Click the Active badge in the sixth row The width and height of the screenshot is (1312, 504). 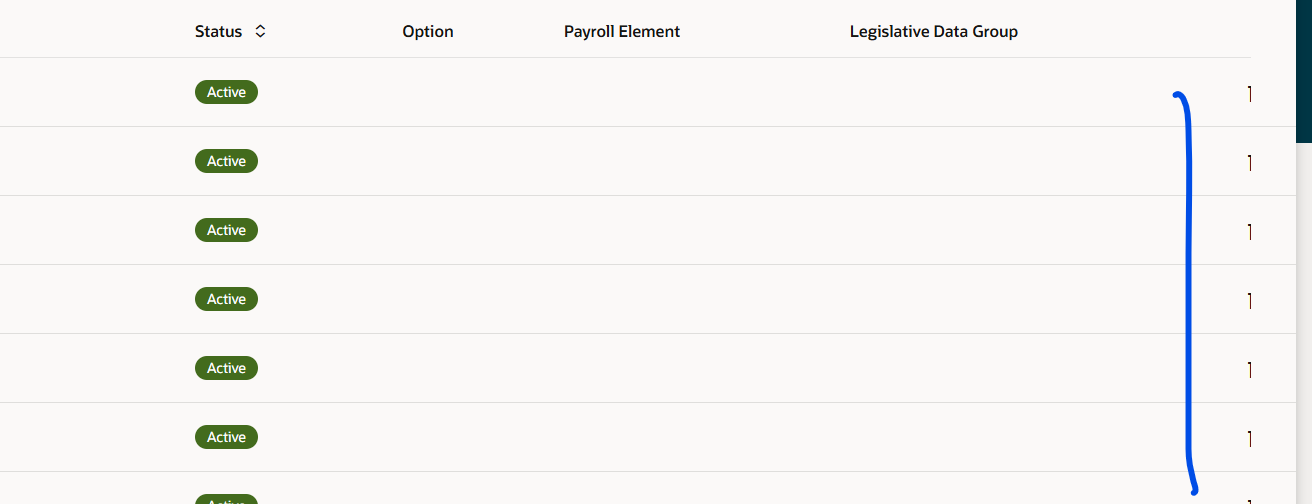226,437
